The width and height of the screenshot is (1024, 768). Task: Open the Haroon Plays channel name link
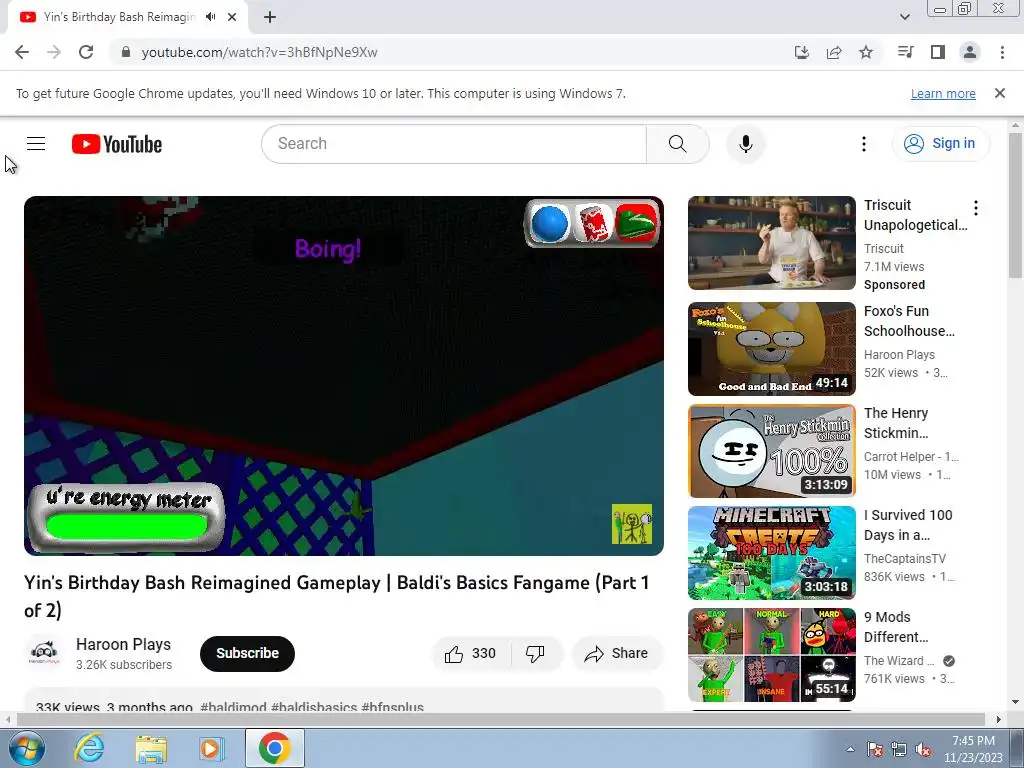click(x=123, y=645)
